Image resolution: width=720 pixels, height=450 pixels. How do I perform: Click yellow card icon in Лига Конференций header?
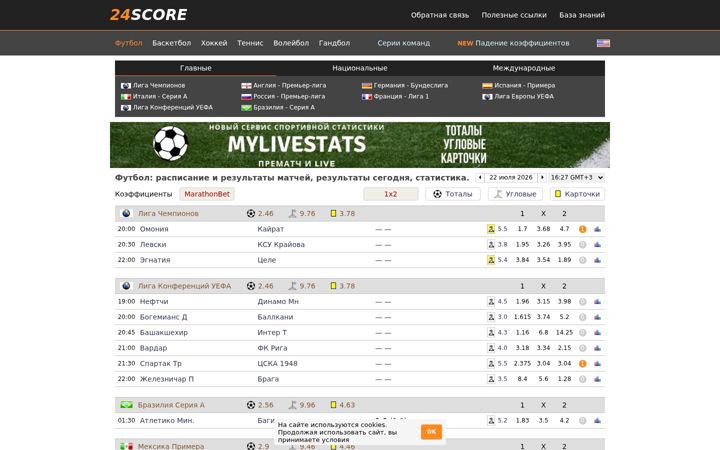pos(333,286)
